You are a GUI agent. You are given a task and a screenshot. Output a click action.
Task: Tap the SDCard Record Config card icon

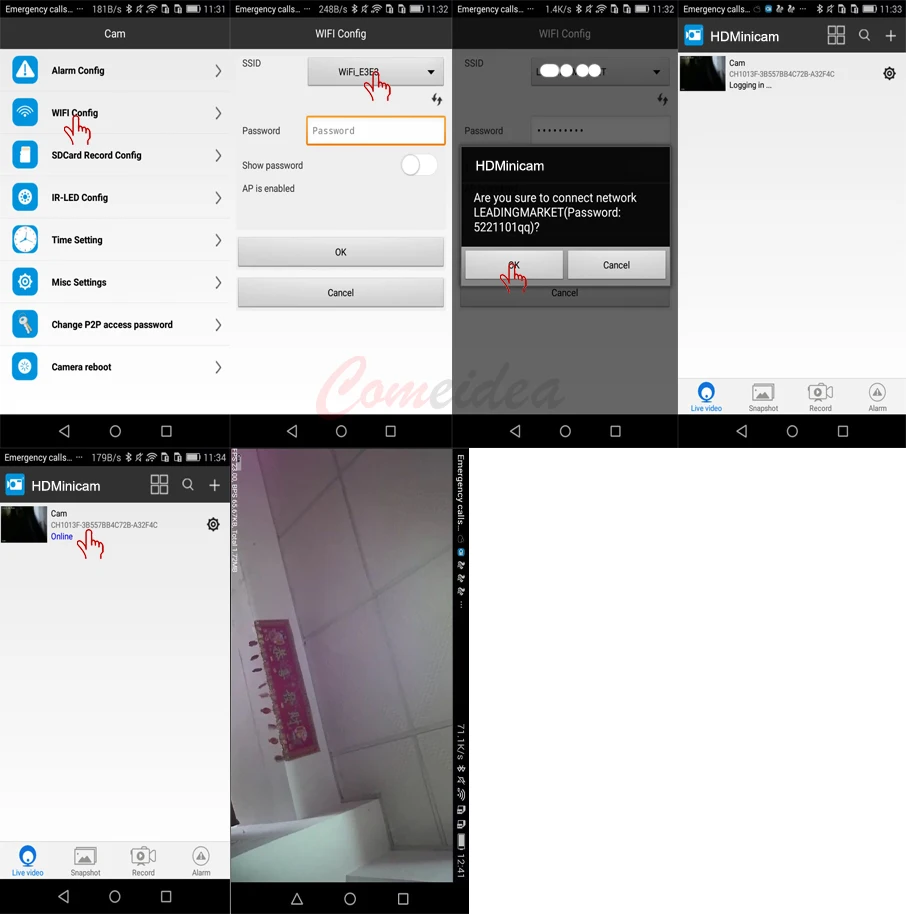tap(25, 155)
